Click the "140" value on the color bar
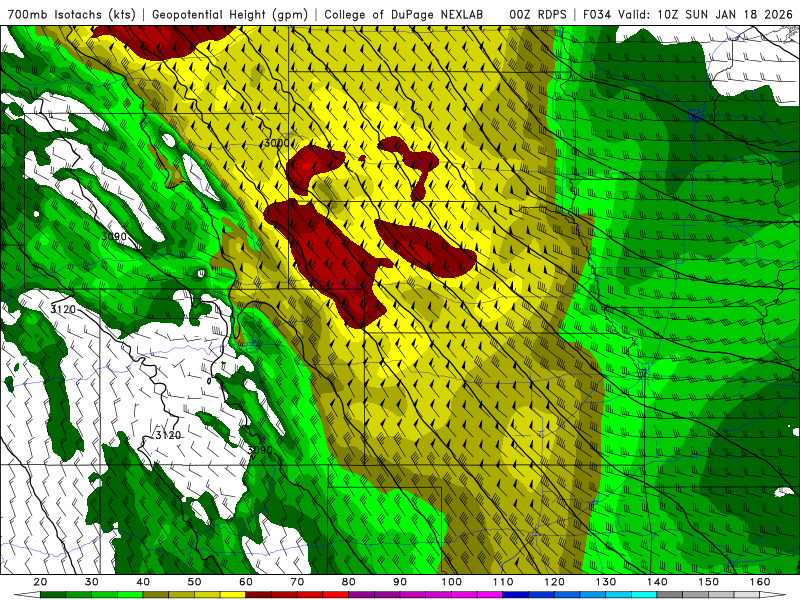800x600 pixels. (657, 582)
